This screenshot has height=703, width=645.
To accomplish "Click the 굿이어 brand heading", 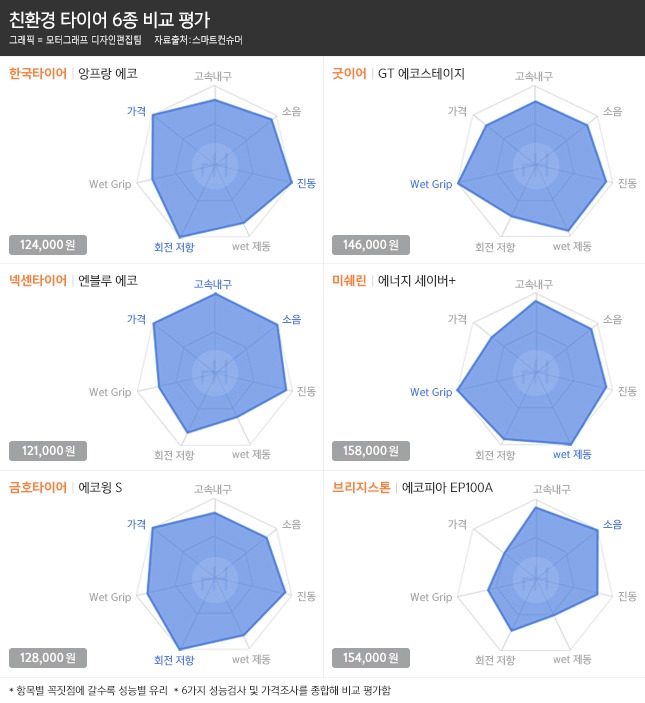I will point(349,73).
